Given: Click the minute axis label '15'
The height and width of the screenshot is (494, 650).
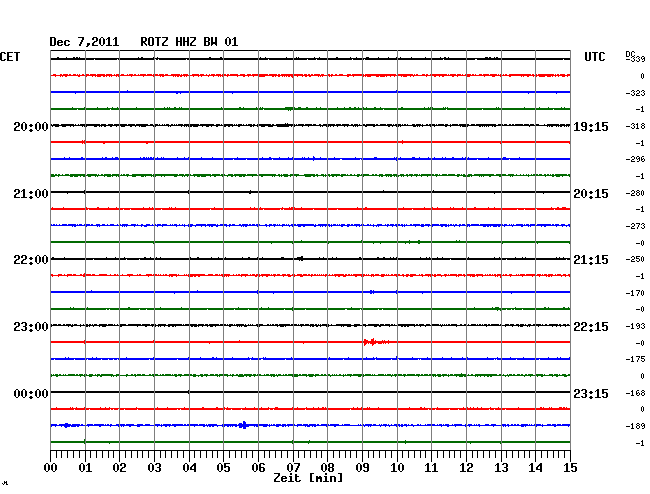Looking at the screenshot, I should (x=570, y=468).
